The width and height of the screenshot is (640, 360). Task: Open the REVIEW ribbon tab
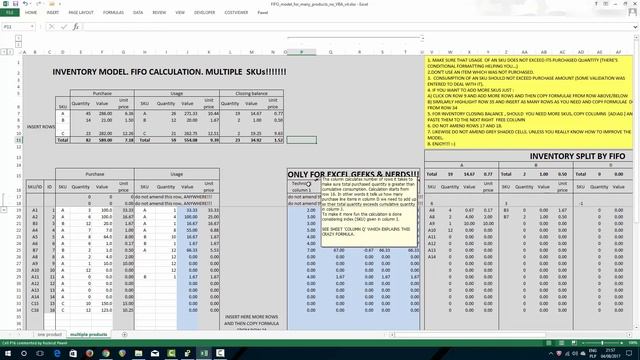point(159,13)
